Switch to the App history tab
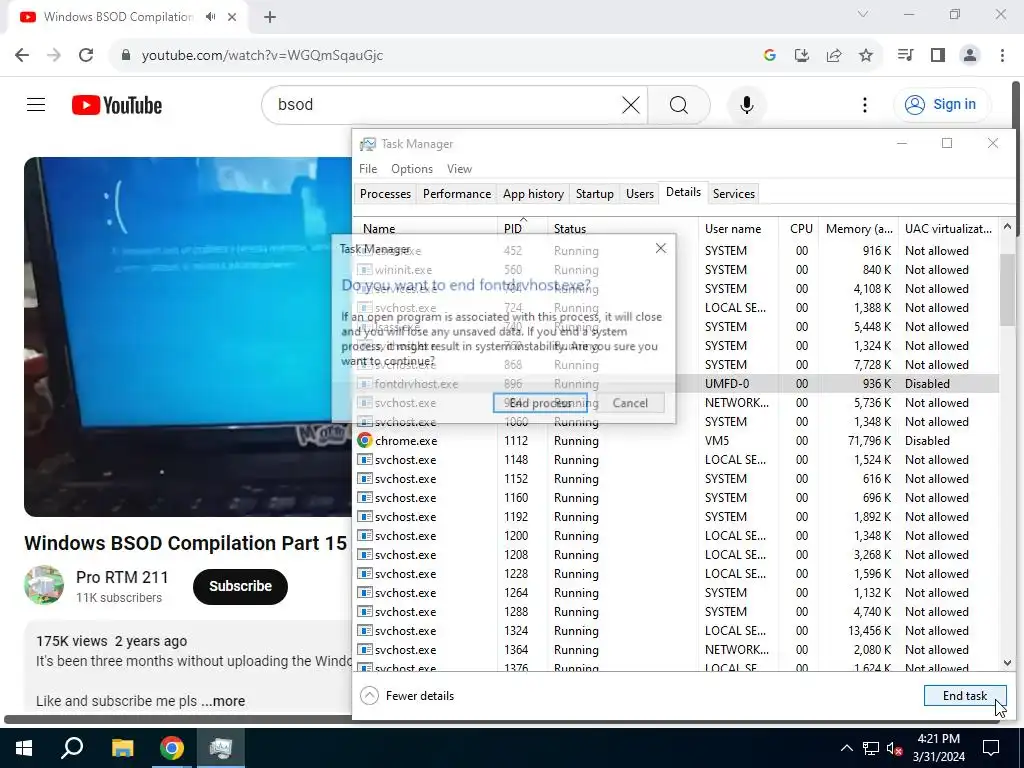 coord(533,194)
